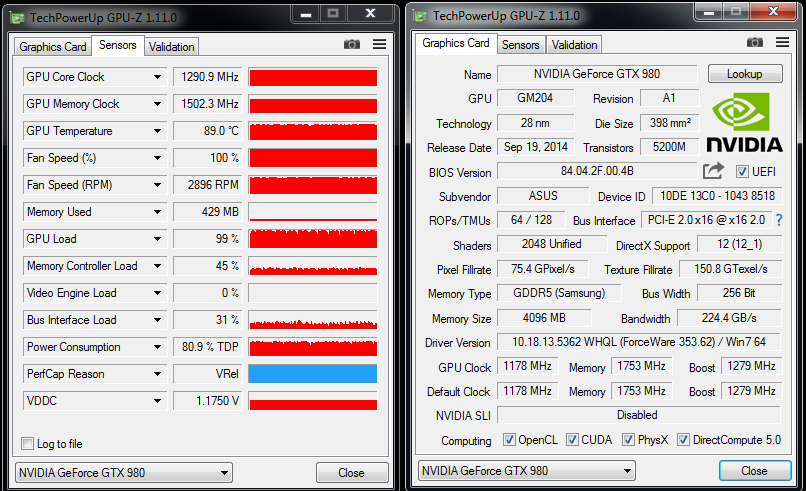806x491 pixels.
Task: Toggle the CUDA checkbox
Action: click(572, 440)
